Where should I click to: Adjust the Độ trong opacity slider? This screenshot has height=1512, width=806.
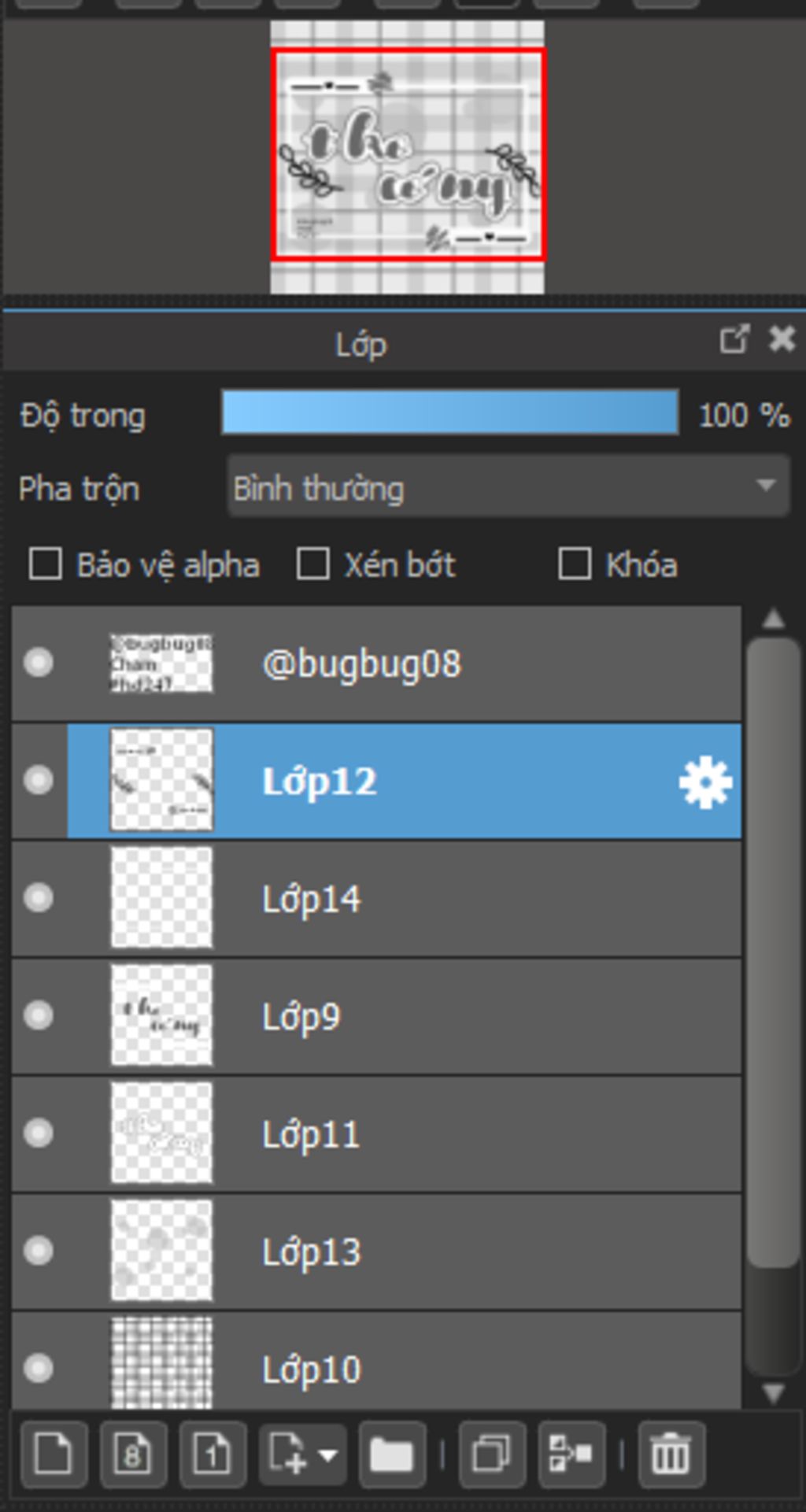[450, 412]
